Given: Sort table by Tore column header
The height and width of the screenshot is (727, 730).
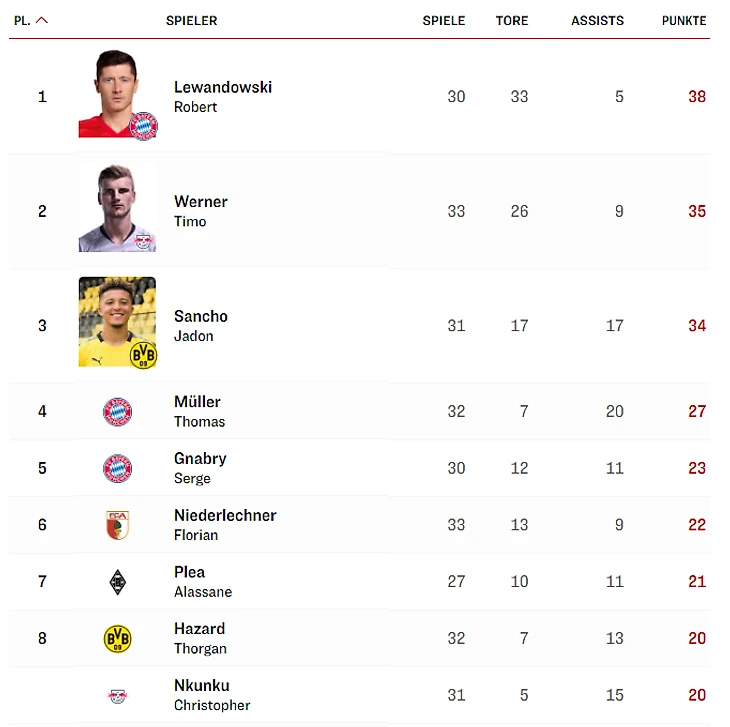Looking at the screenshot, I should click(x=511, y=20).
